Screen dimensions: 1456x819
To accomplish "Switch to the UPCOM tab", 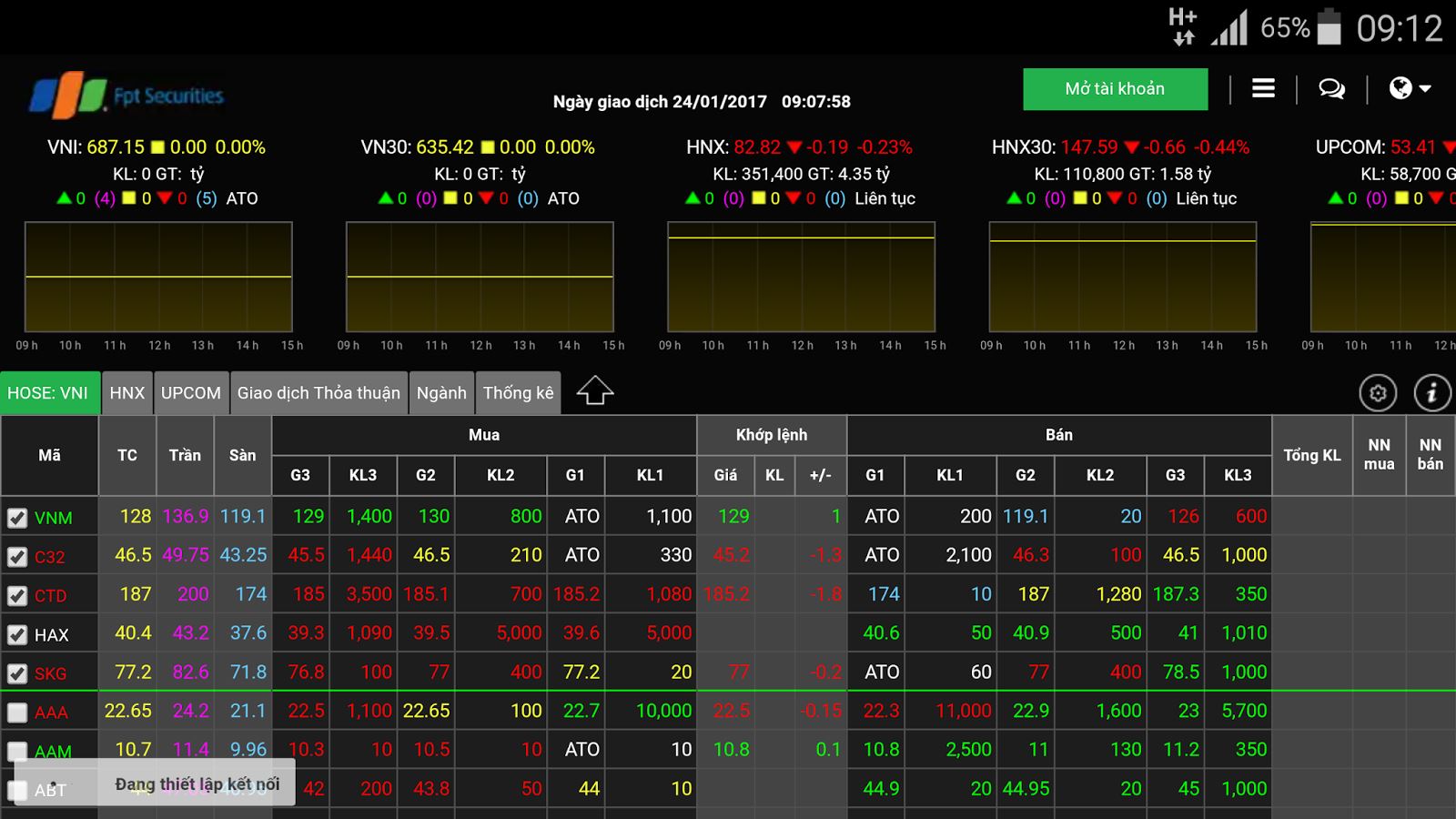I will coord(191,393).
